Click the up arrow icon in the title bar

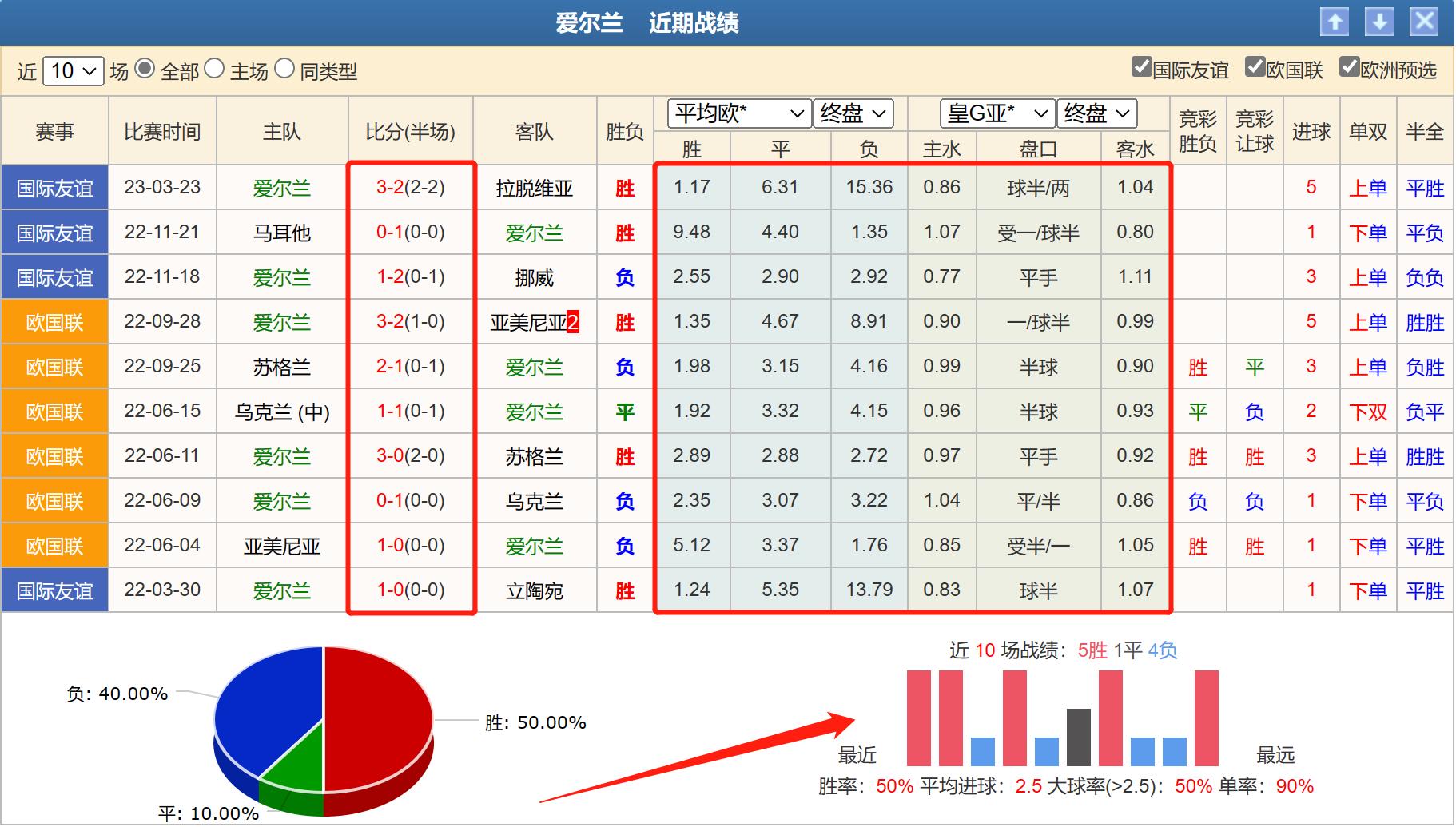(x=1335, y=22)
